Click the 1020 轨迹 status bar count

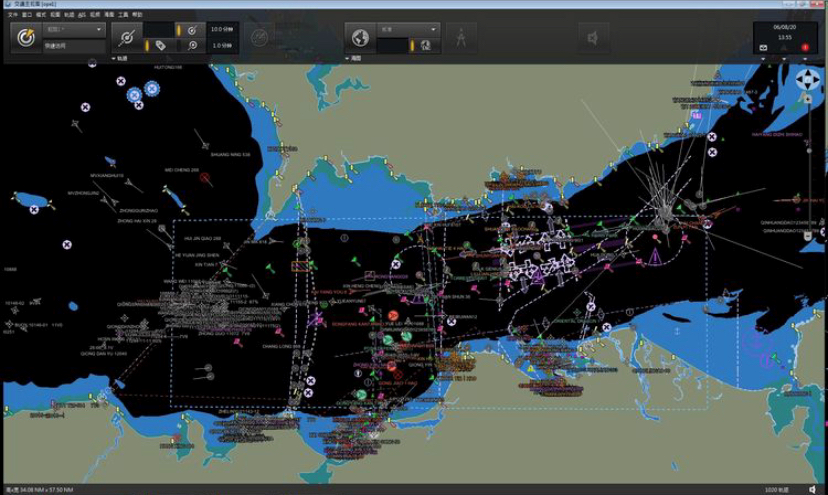[777, 490]
